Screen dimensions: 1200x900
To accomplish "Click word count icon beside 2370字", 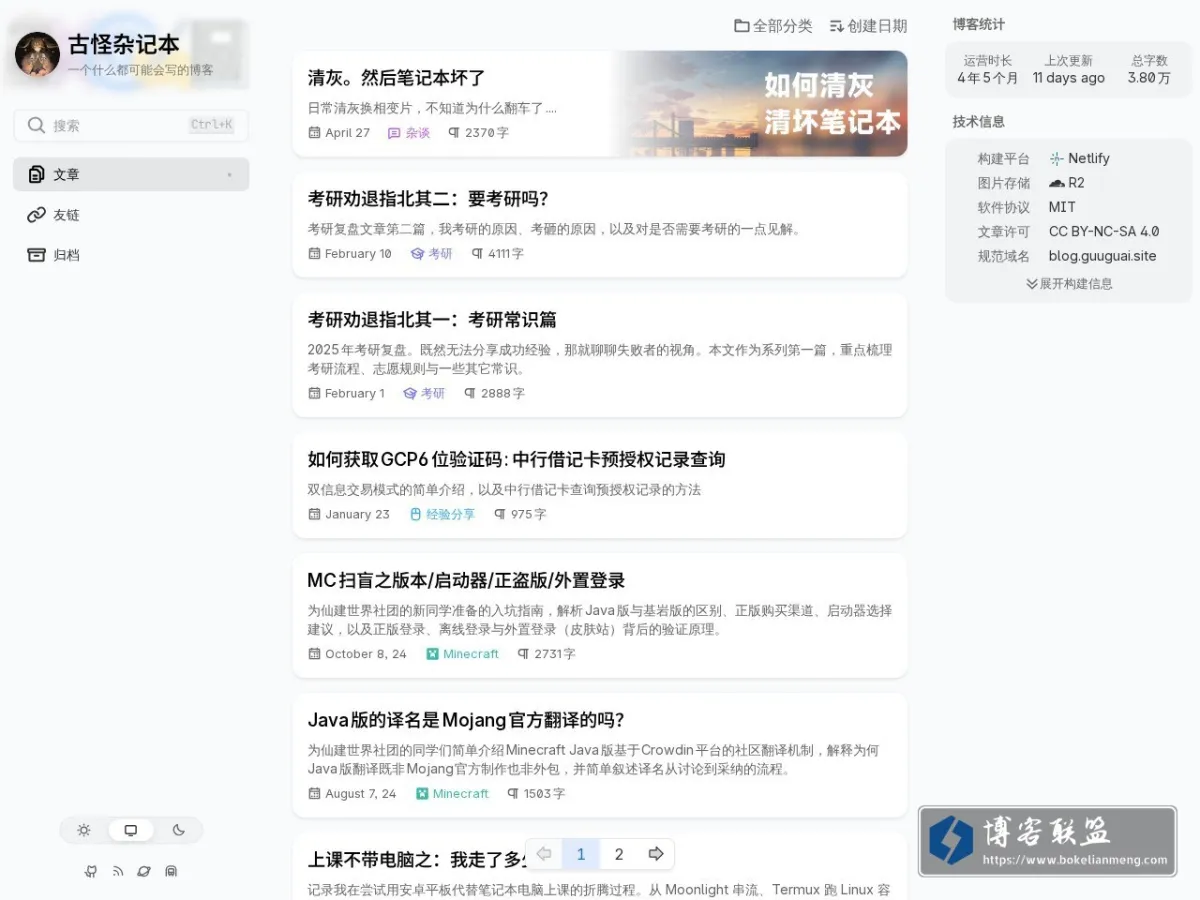I will point(454,132).
